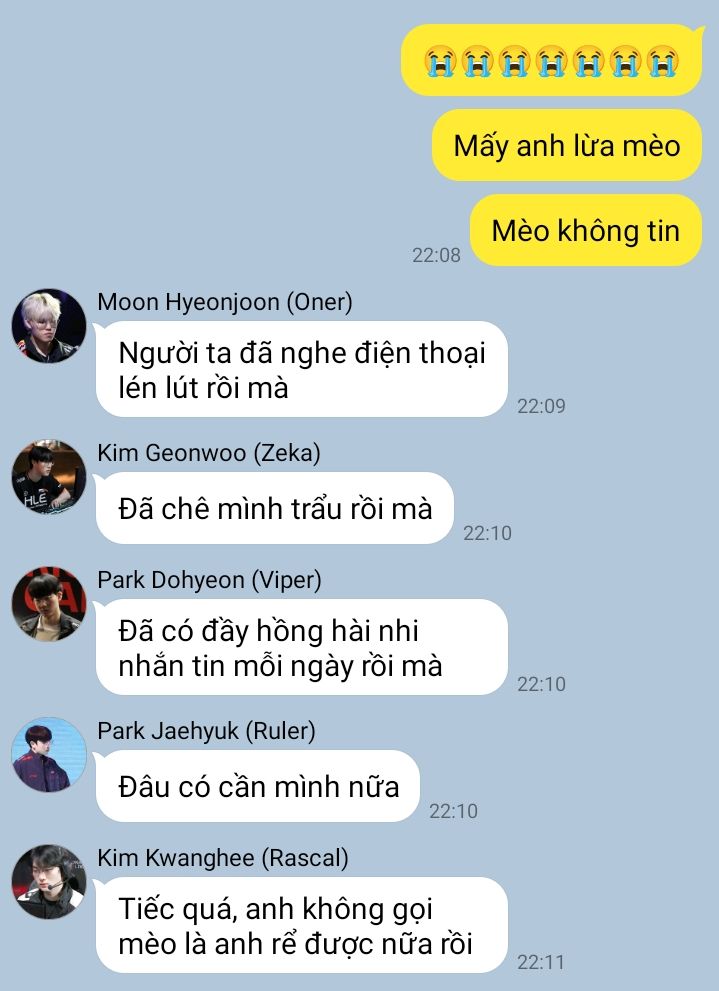Open Park Dohyeon (Viper) avatar
Viewport: 719px width, 991px height.
point(49,604)
